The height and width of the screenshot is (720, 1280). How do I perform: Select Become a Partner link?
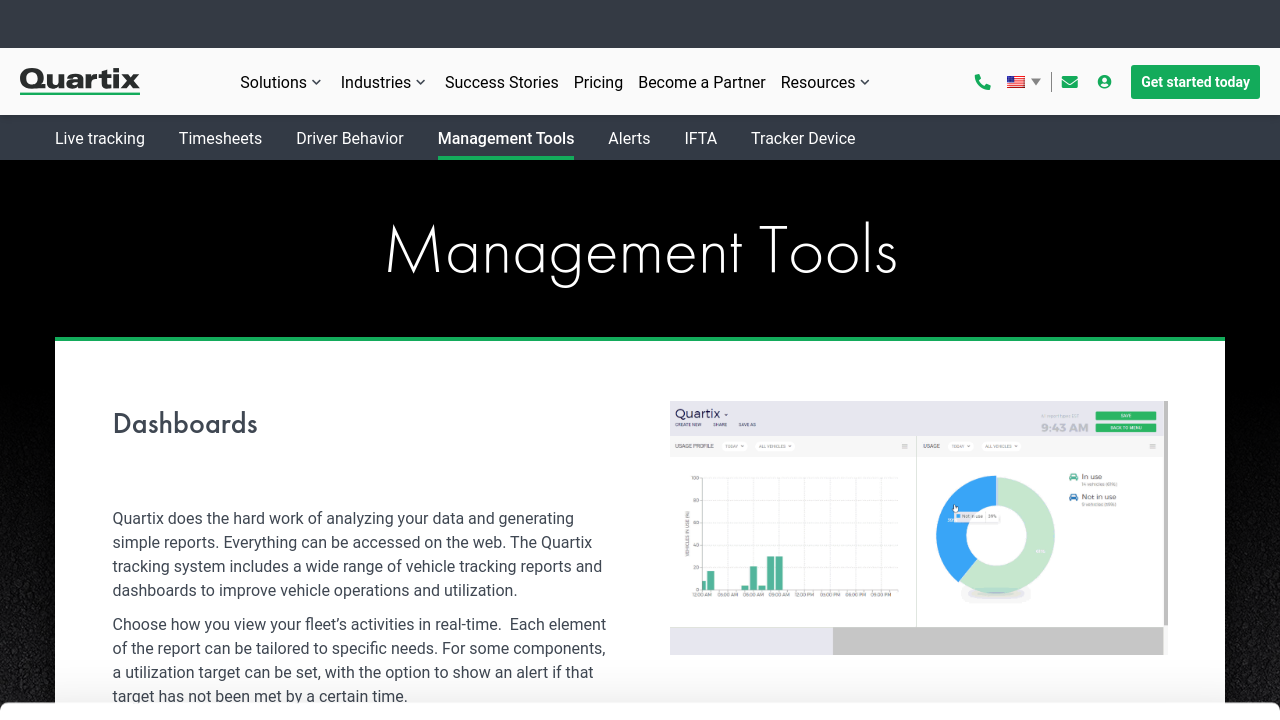(701, 82)
